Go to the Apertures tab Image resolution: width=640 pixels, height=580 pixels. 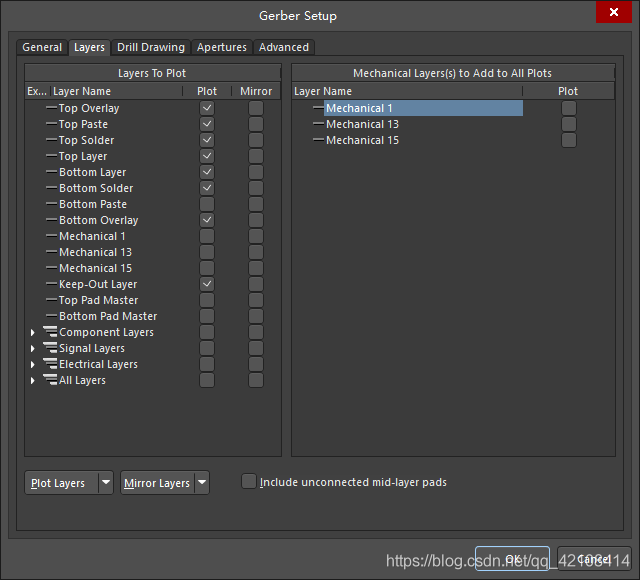coord(222,47)
